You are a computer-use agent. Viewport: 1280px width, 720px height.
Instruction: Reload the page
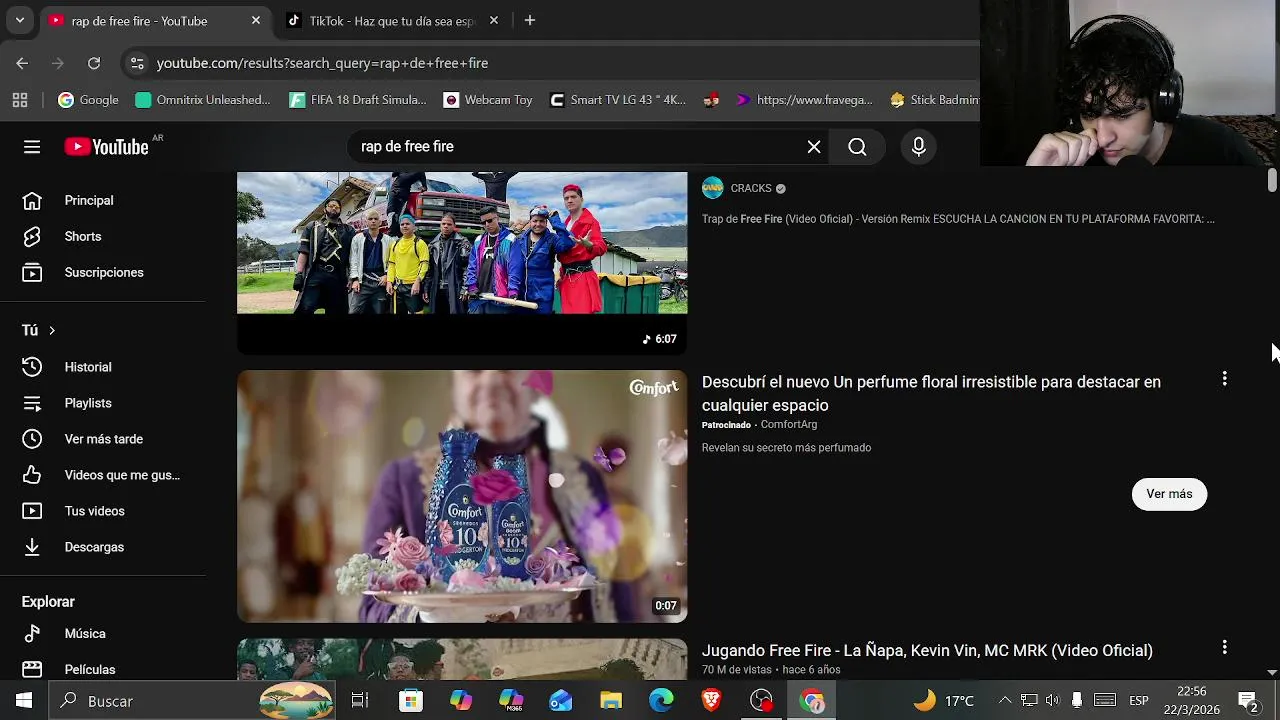pos(93,63)
